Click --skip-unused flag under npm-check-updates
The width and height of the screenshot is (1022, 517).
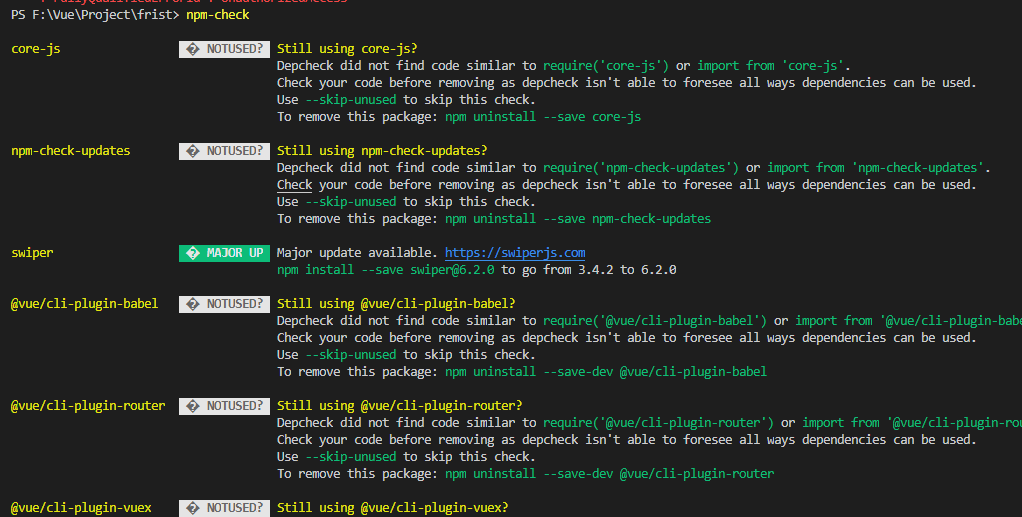(x=351, y=201)
